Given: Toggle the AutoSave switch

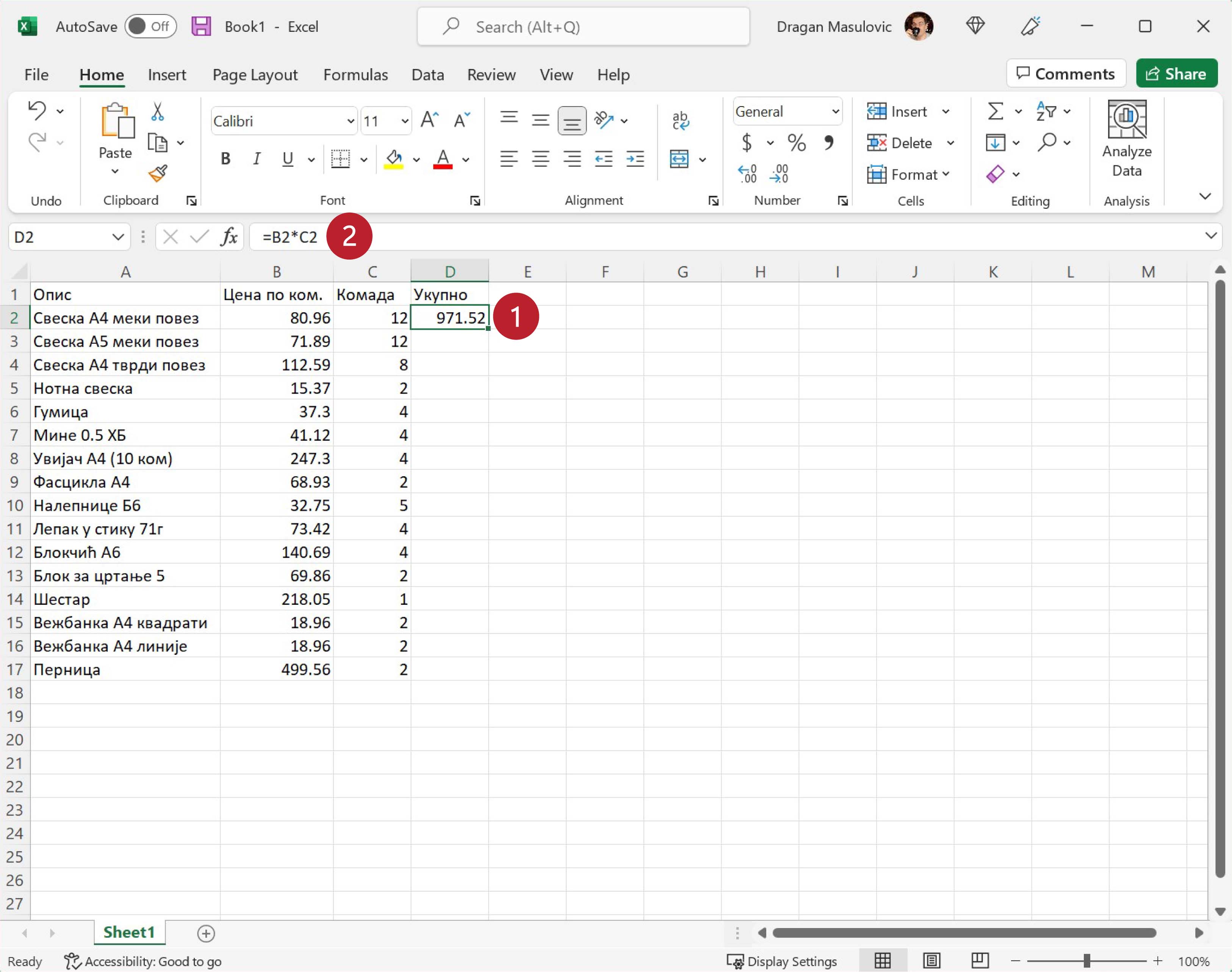Looking at the screenshot, I should 150,26.
